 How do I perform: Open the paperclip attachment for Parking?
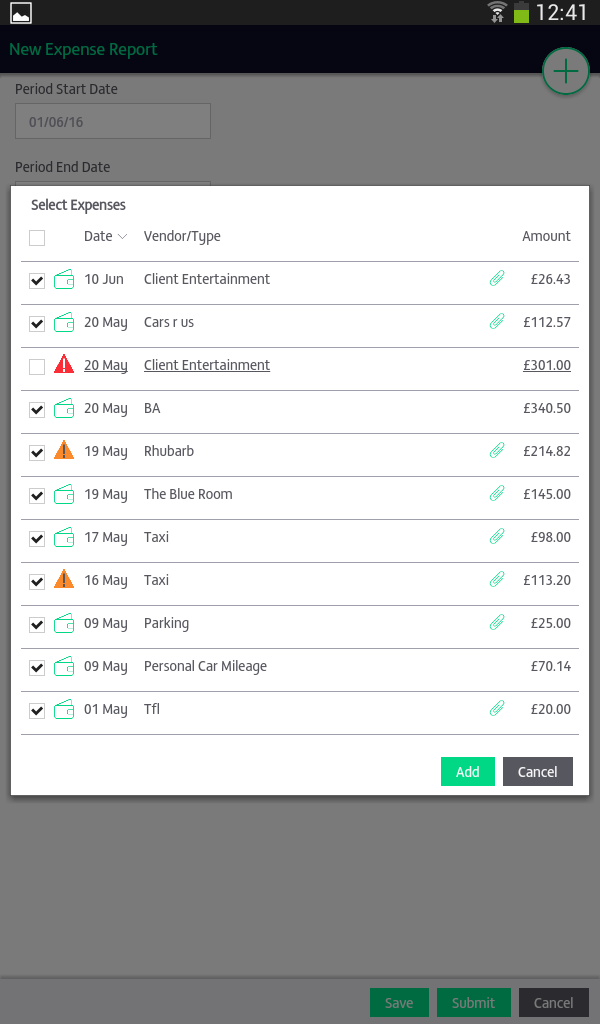tap(497, 622)
